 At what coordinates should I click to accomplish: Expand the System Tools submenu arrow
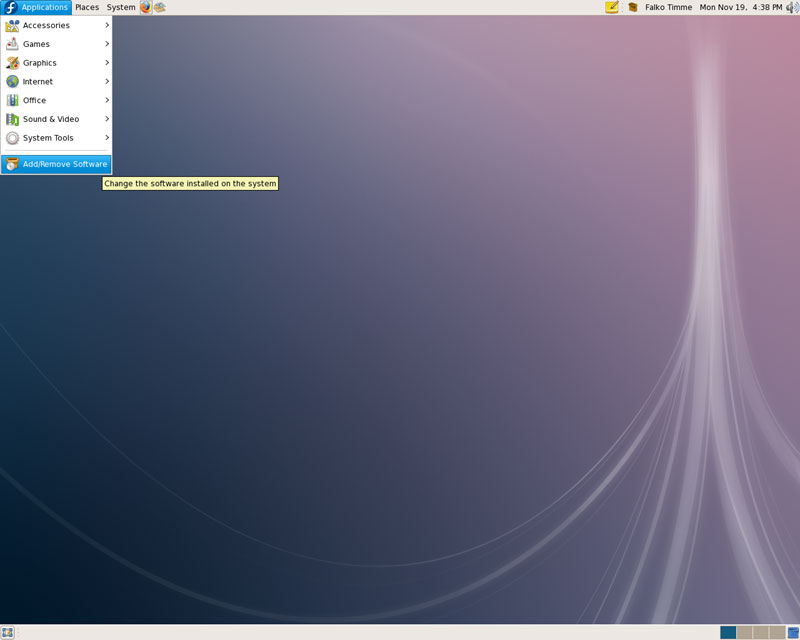[x=107, y=137]
